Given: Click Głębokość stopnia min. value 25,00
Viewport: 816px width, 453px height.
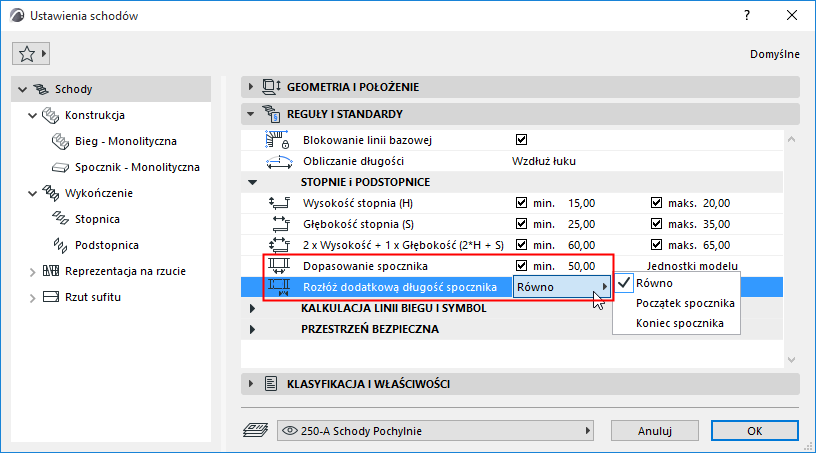Looking at the screenshot, I should click(581, 224).
